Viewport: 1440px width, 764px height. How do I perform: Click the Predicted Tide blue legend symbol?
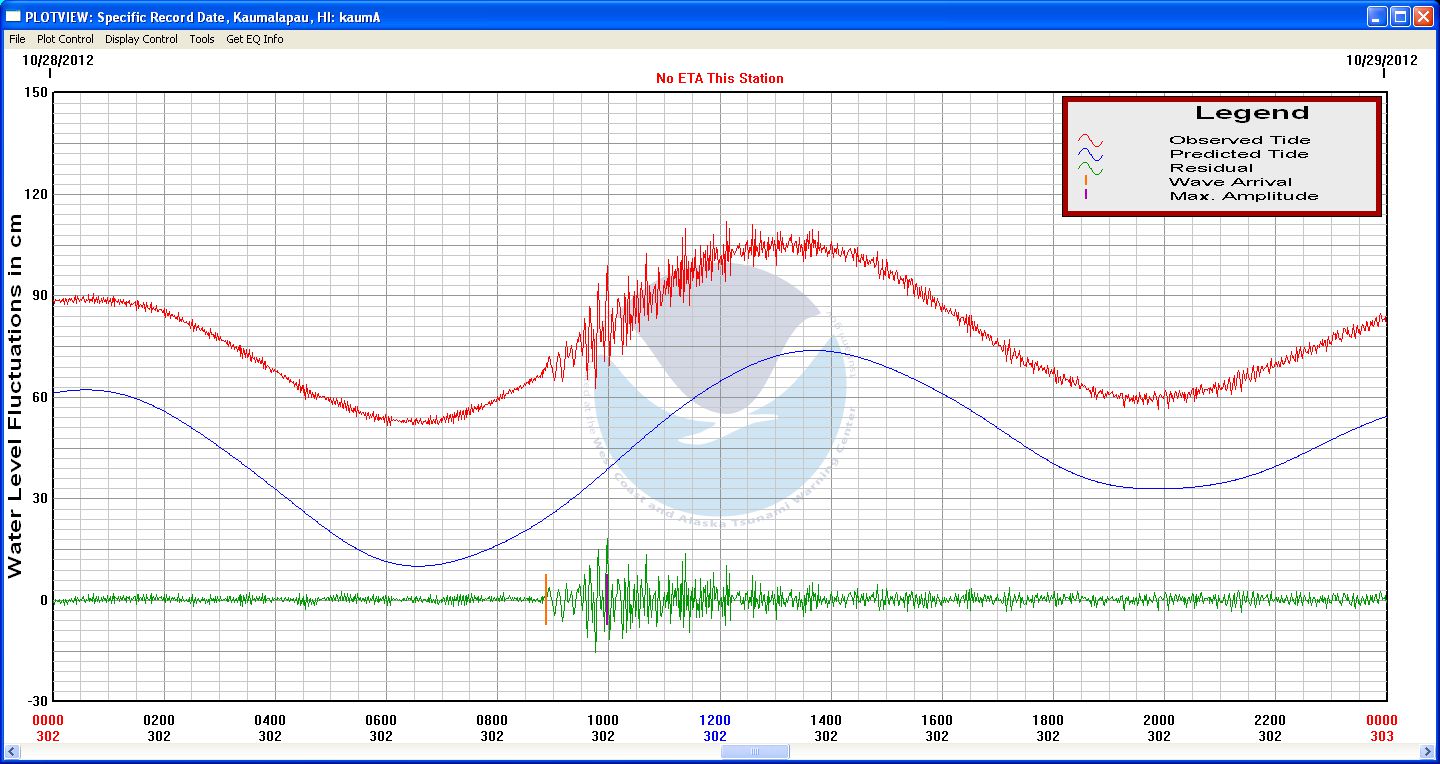click(1089, 155)
